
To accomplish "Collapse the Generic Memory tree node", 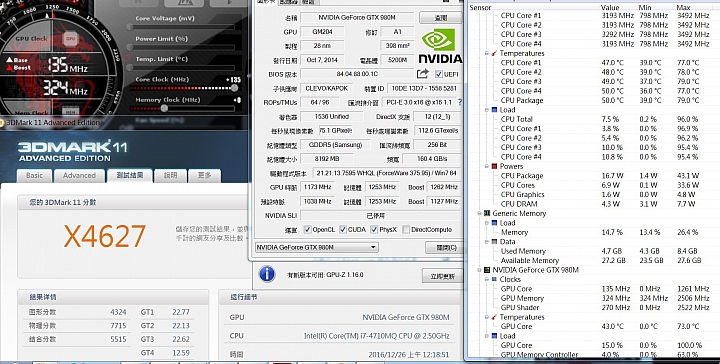I will coord(479,213).
